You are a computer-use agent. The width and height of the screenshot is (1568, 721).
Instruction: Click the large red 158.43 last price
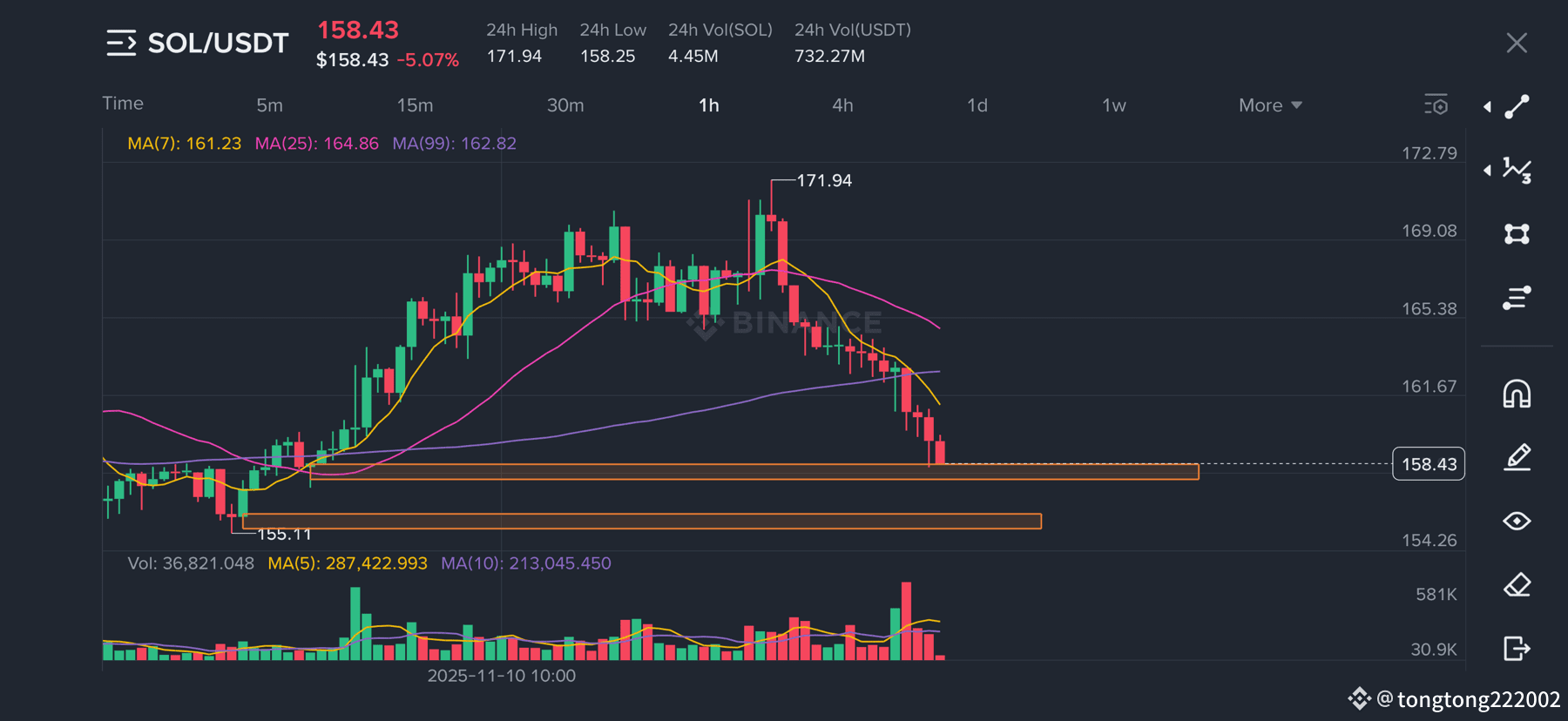click(358, 30)
